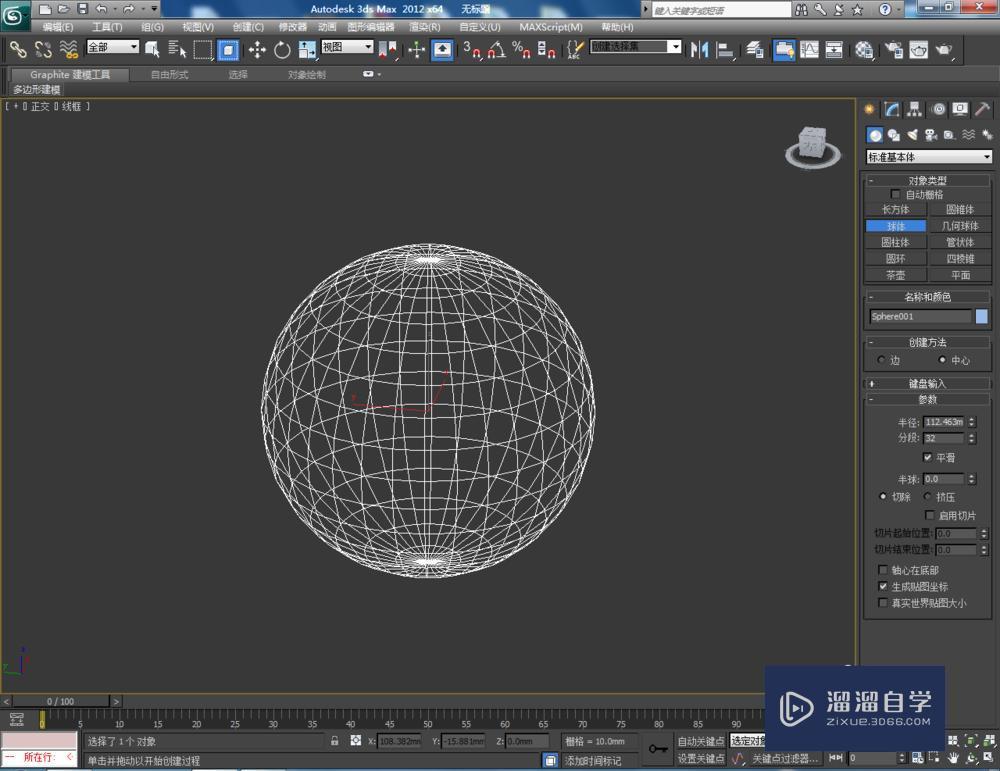Click the 几何球体 creation button
1000x771 pixels.
pos(961,226)
